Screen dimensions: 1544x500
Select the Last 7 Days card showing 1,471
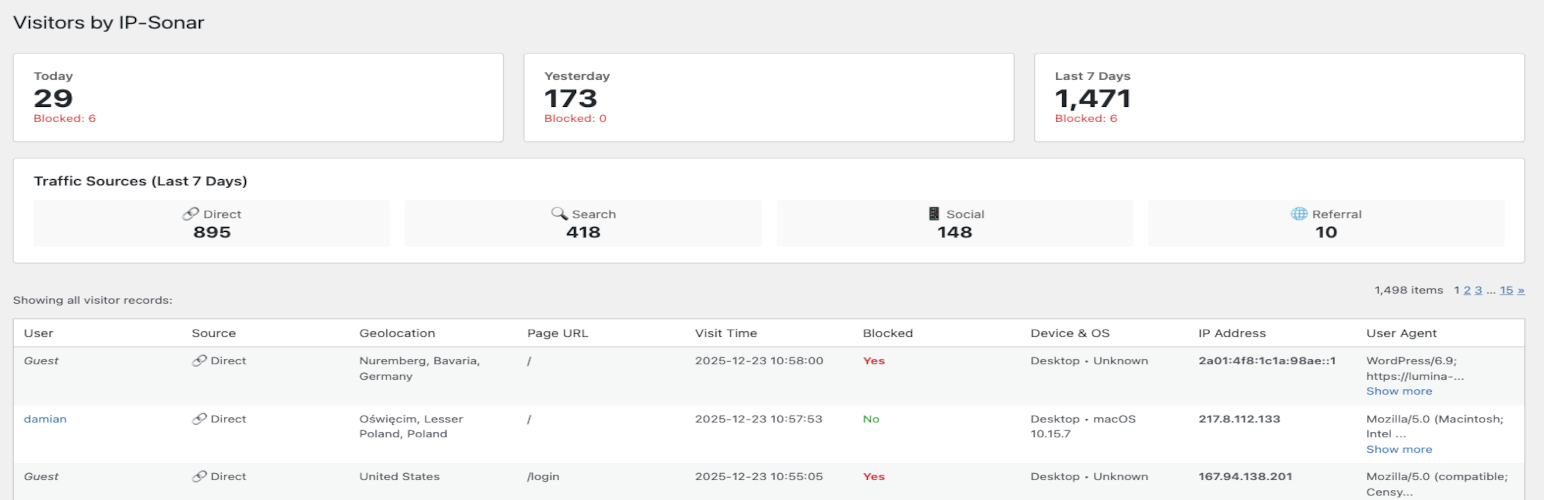click(1279, 97)
